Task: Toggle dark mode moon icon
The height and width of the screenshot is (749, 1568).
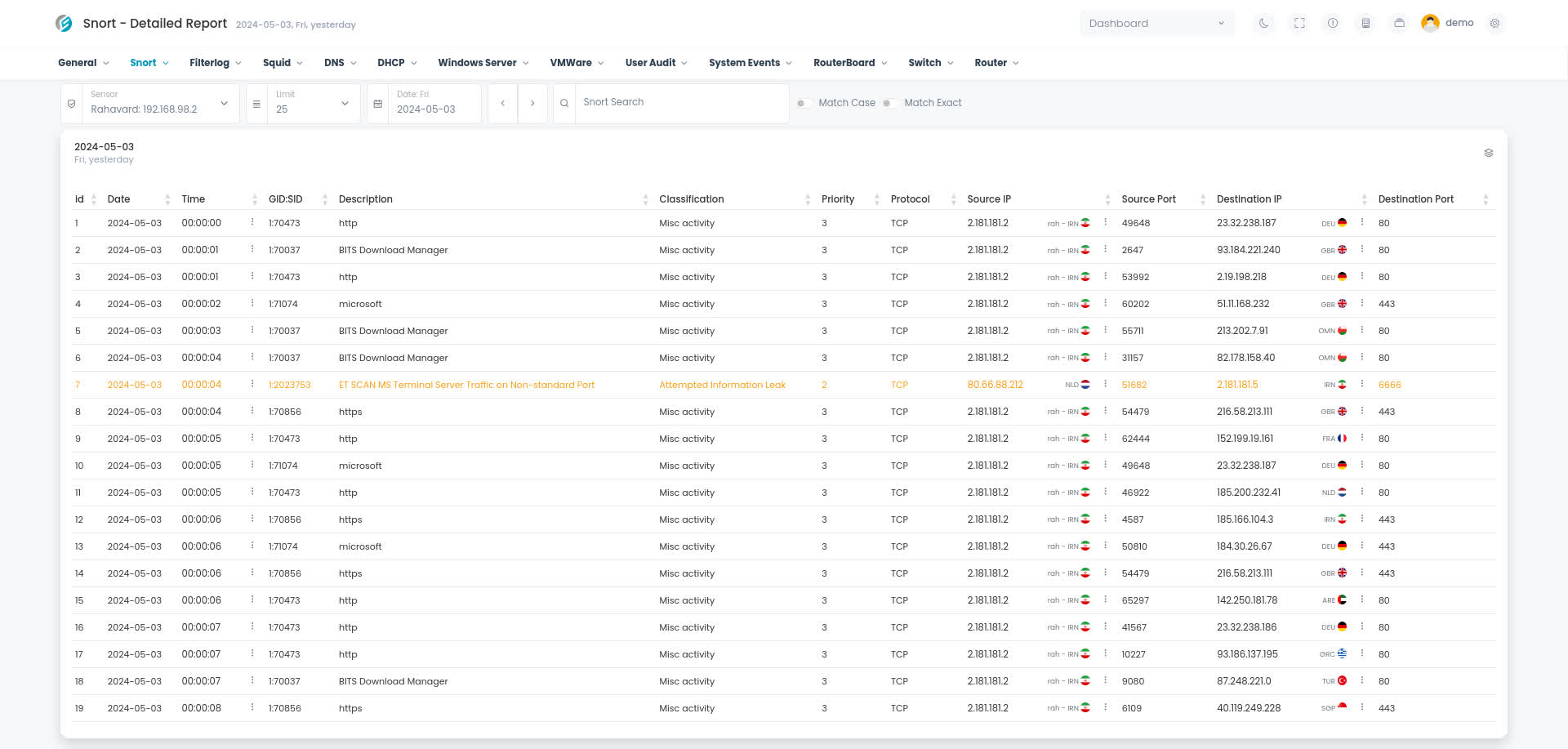Action: pyautogui.click(x=1264, y=24)
